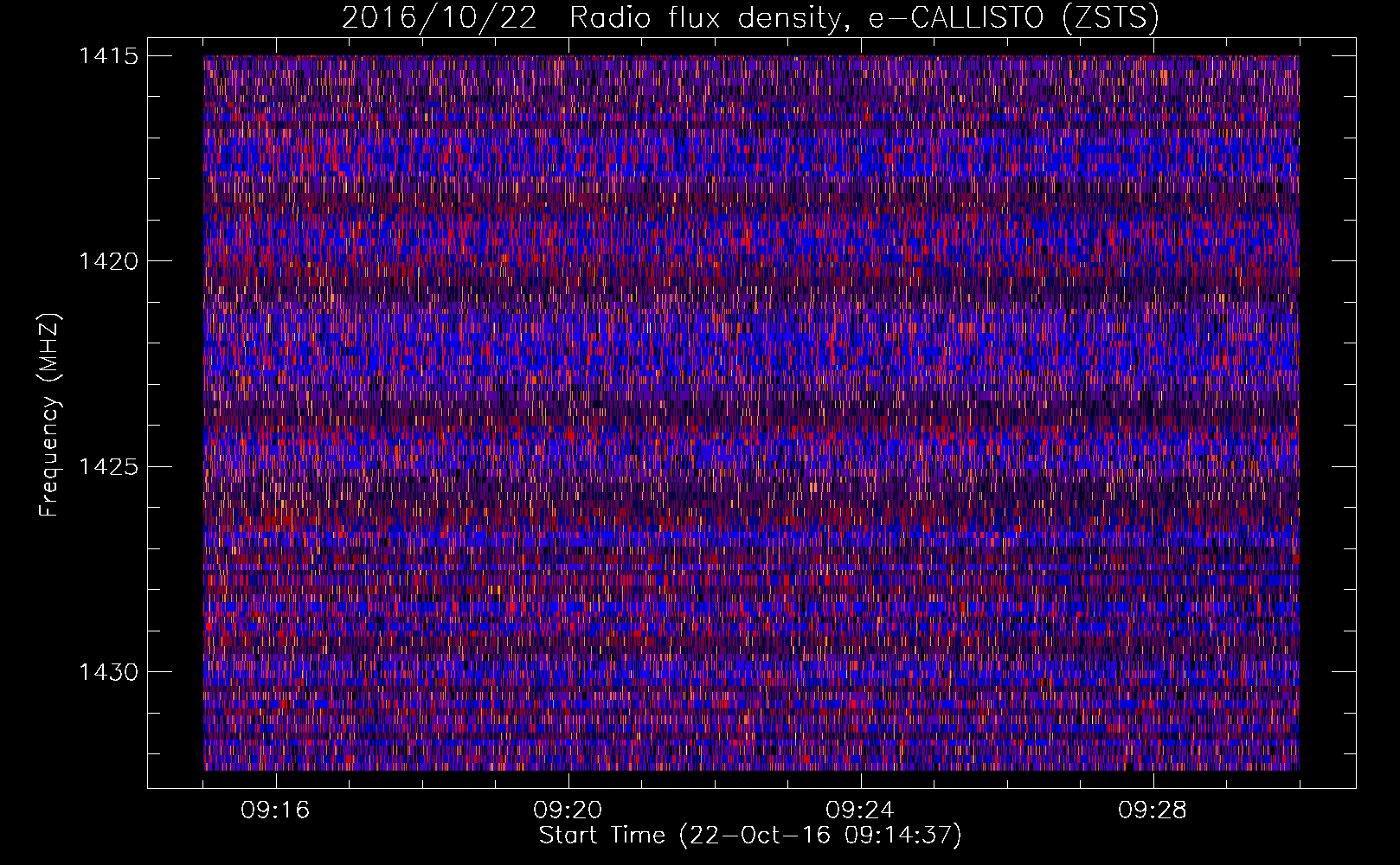Click the 09:24 time axis label
The height and width of the screenshot is (865, 1400).
tap(860, 811)
